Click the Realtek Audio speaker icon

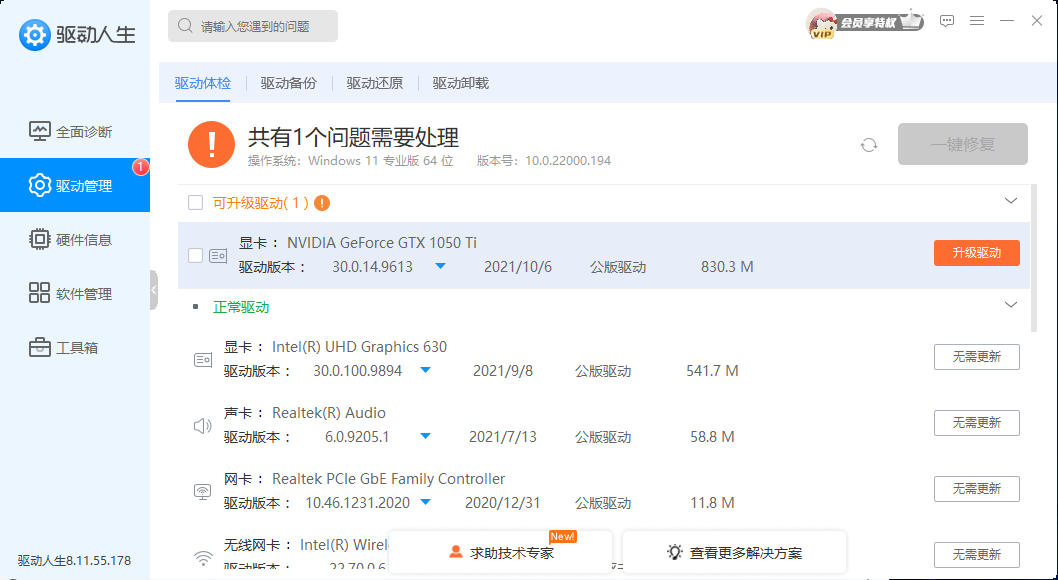[202, 426]
